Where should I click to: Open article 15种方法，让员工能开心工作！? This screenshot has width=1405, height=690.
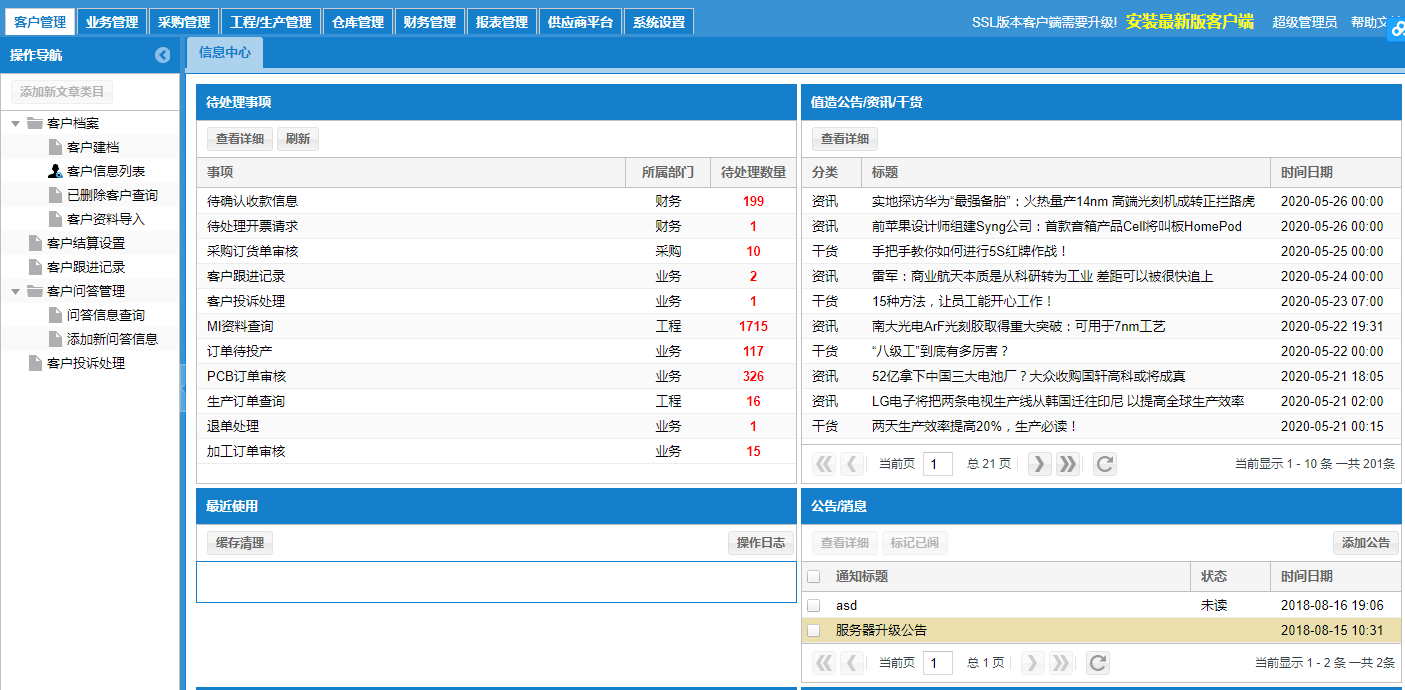pos(962,301)
